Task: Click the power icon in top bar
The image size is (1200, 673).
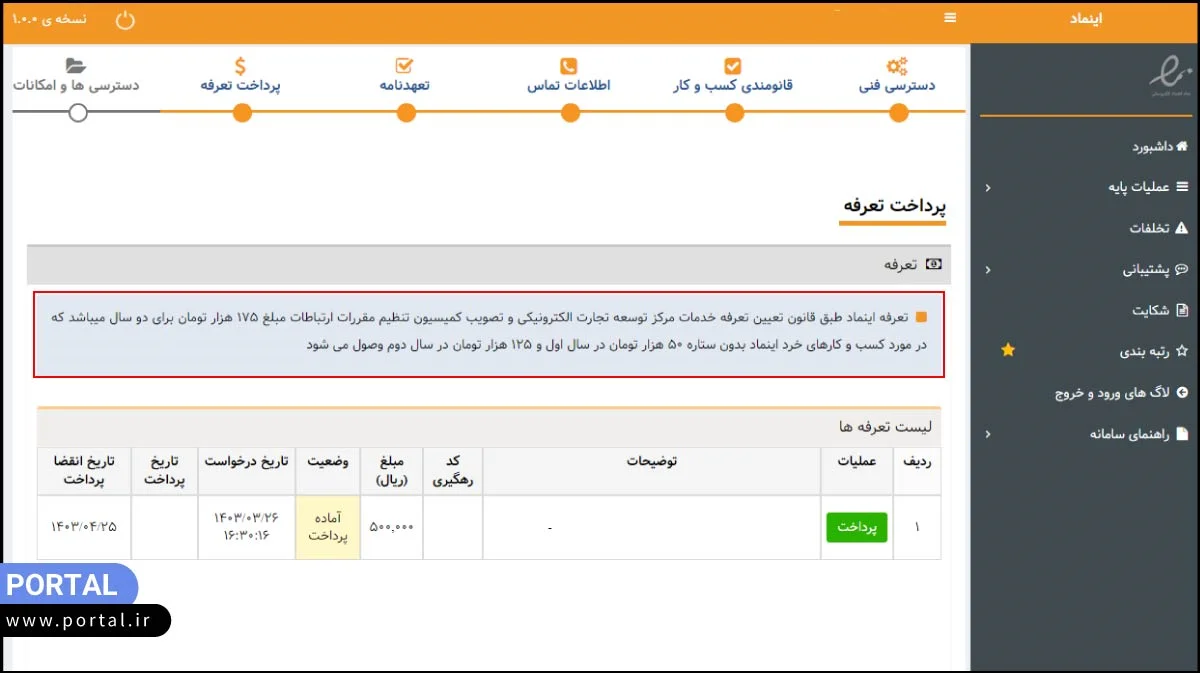Action: [x=125, y=17]
